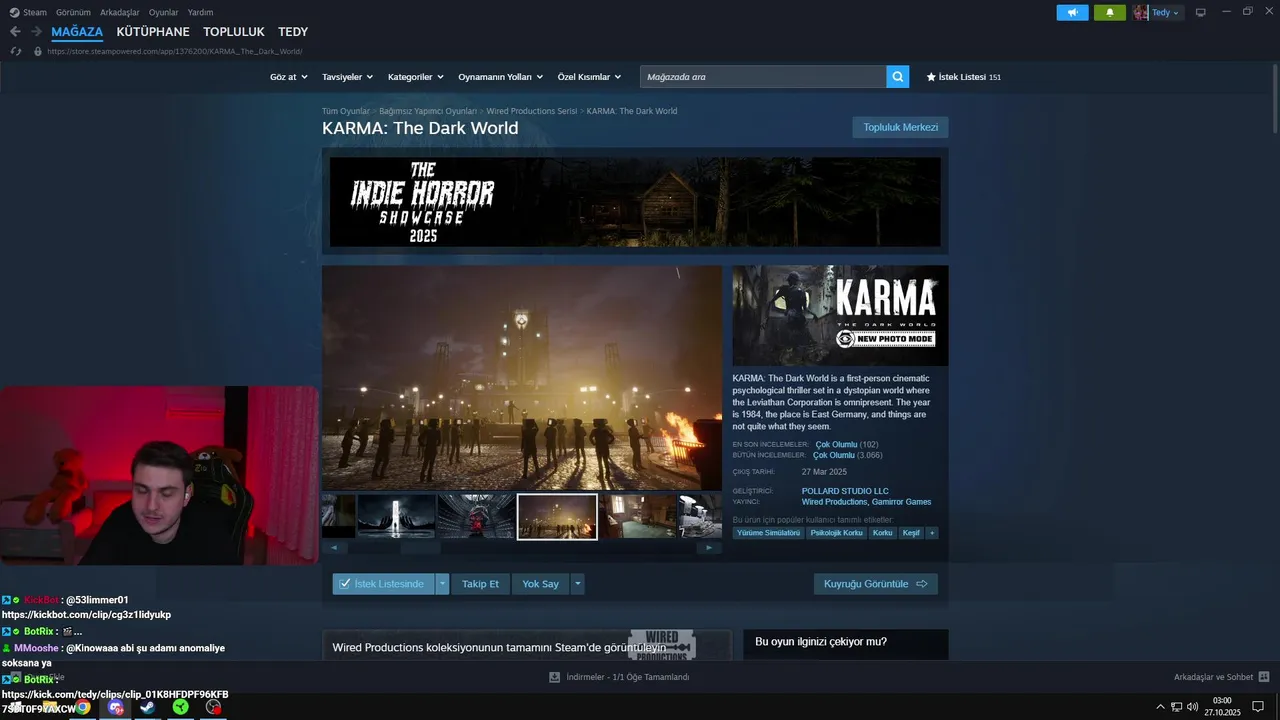Click the Yok Say button
This screenshot has height=720, width=1280.
point(540,584)
